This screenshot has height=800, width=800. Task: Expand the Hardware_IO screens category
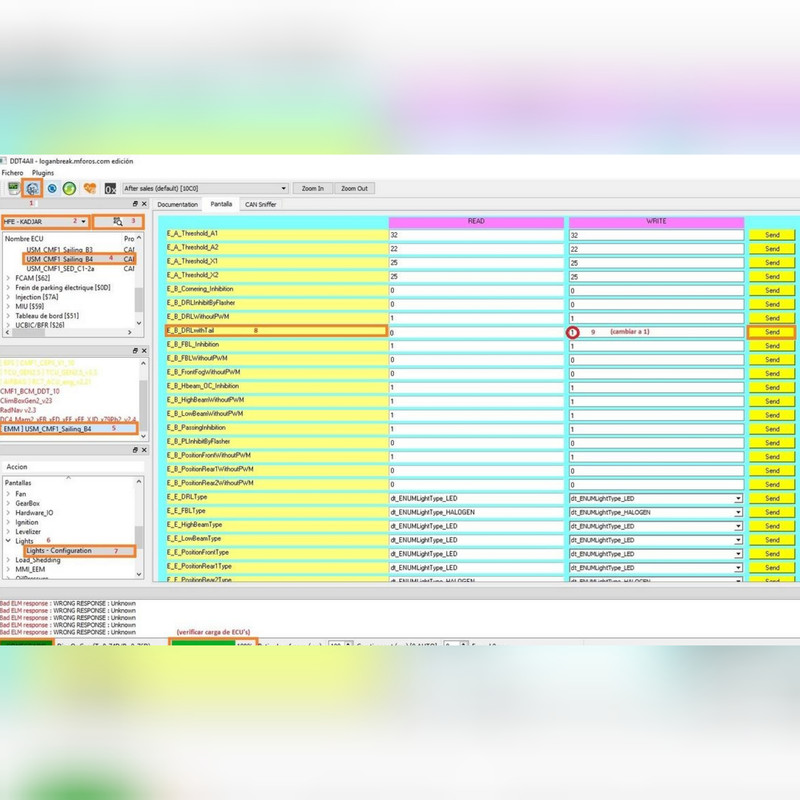8,513
